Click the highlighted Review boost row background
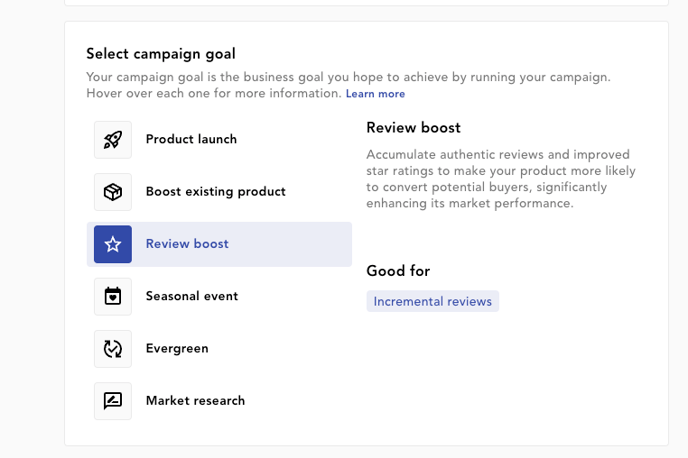The height and width of the screenshot is (458, 688). [219, 244]
